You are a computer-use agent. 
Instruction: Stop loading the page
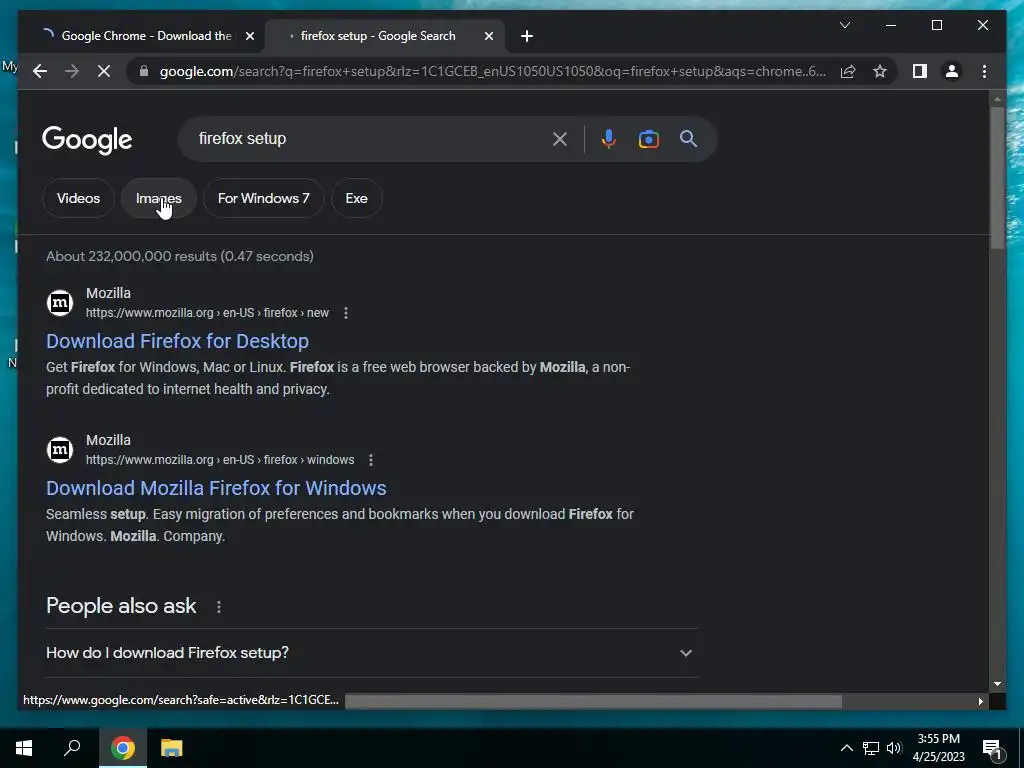(104, 71)
